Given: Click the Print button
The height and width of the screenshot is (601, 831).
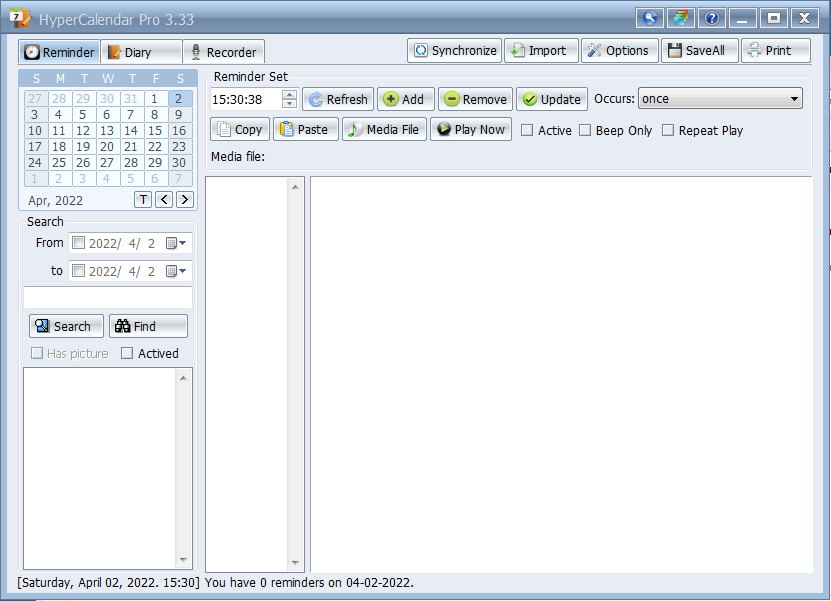Looking at the screenshot, I should 768,51.
